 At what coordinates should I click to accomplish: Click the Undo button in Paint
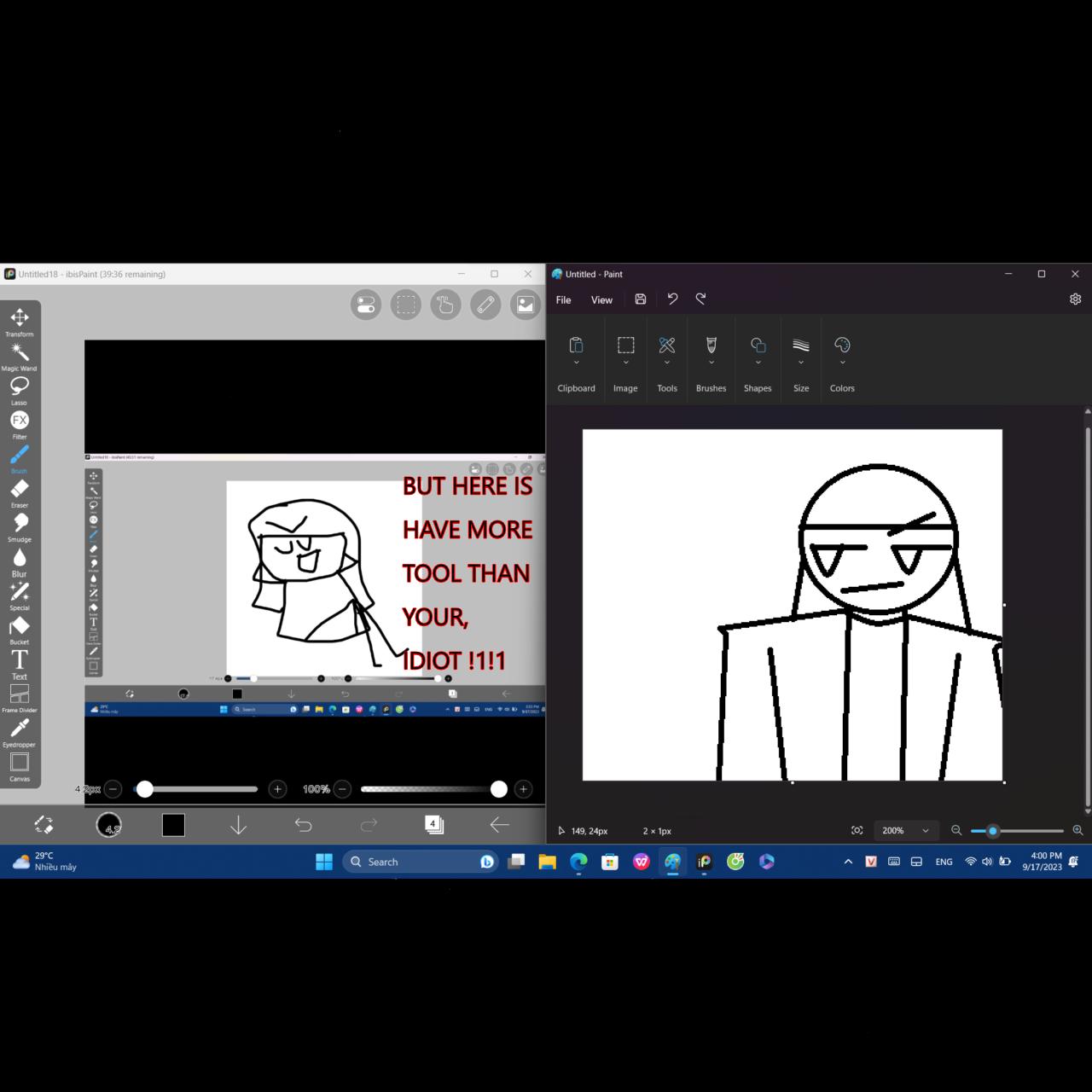673,299
